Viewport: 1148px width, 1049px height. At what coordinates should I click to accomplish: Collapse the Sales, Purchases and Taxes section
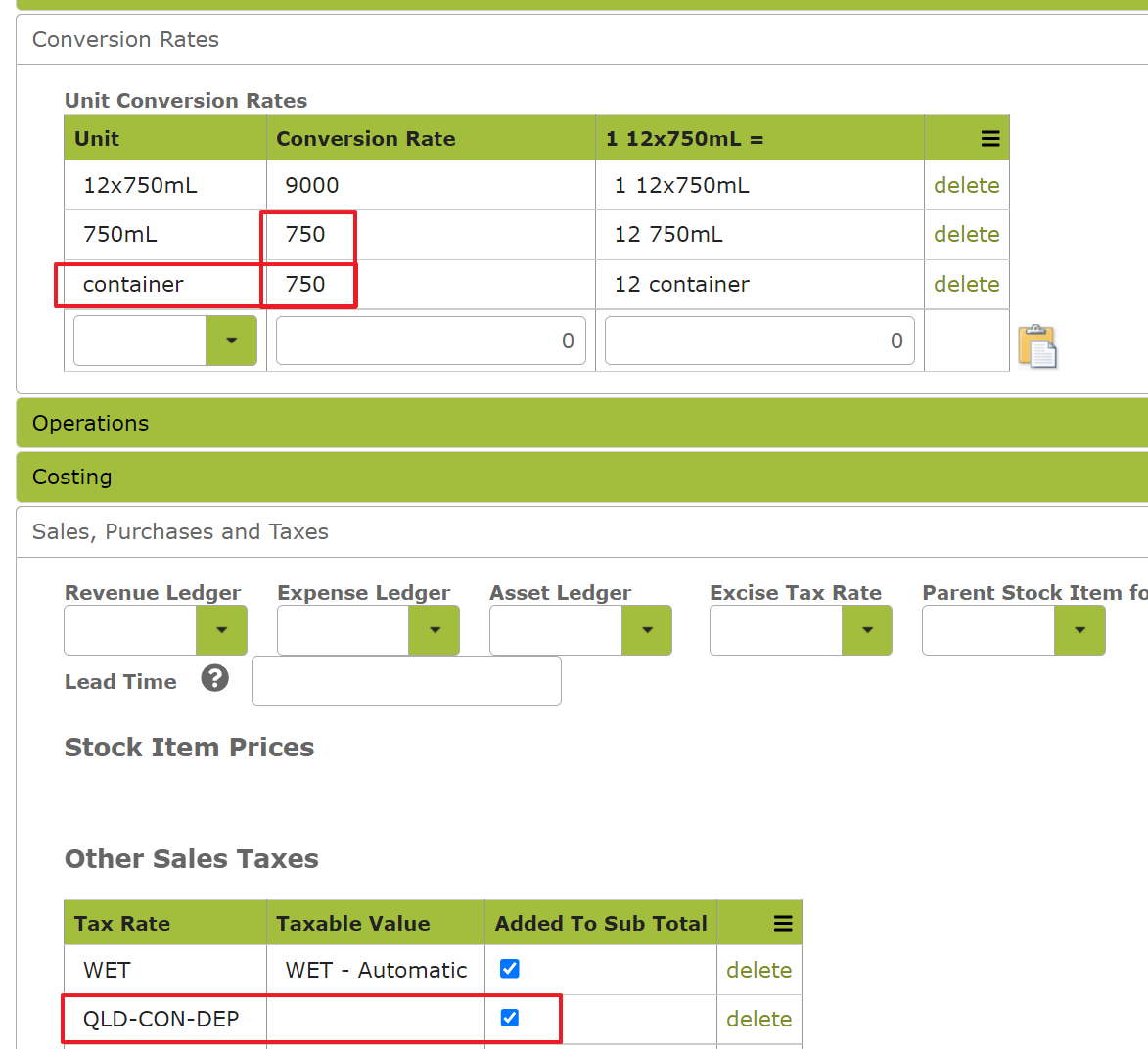coord(582,531)
